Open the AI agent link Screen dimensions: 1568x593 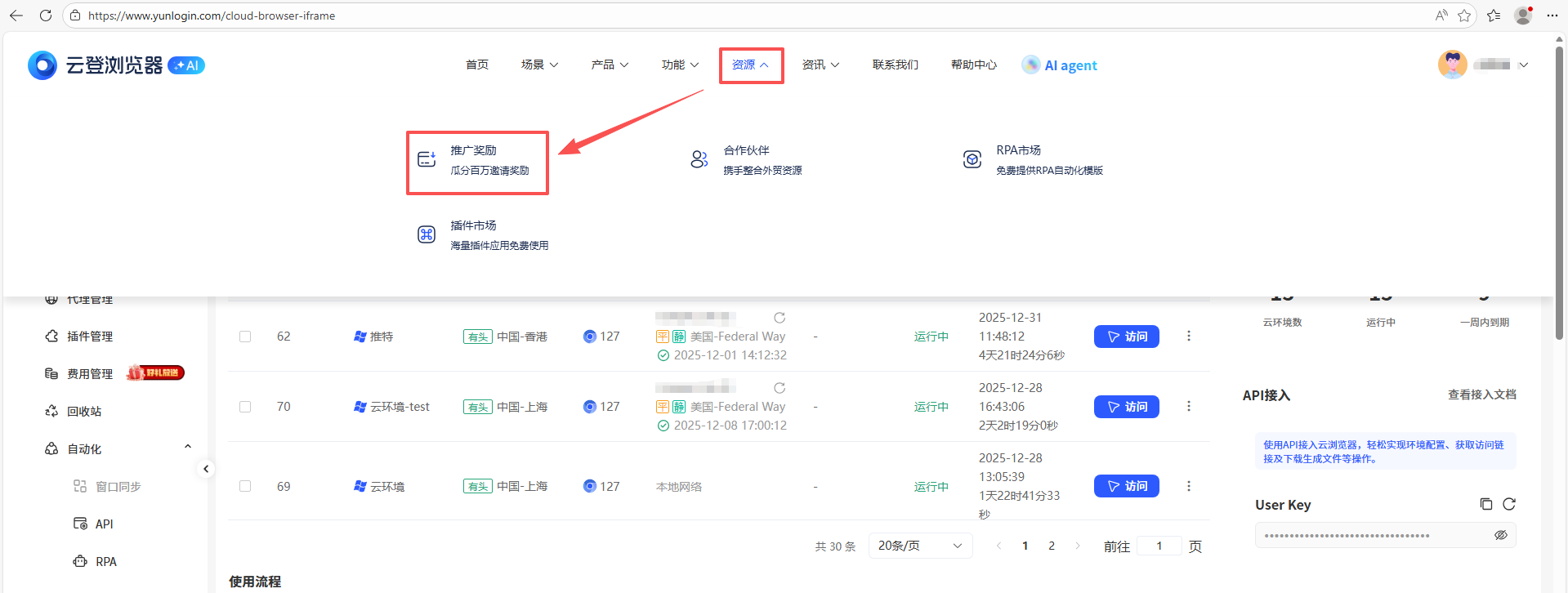(1060, 65)
